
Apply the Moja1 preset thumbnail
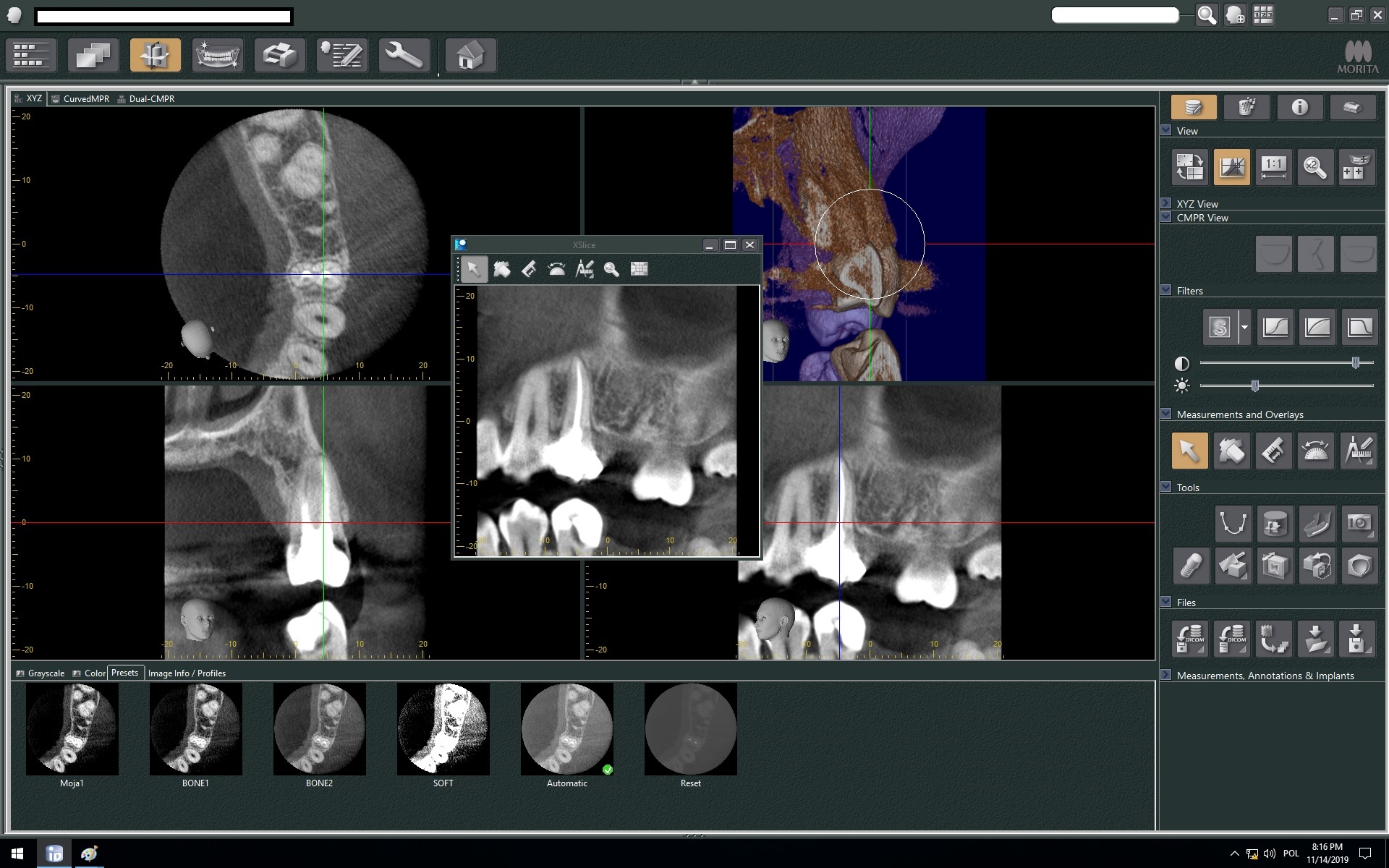[x=72, y=729]
